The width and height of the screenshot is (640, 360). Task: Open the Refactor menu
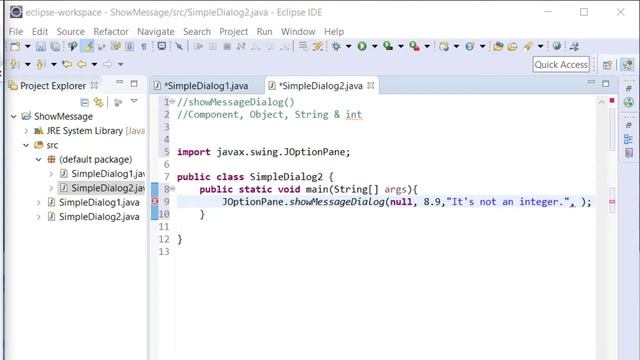tap(111, 31)
